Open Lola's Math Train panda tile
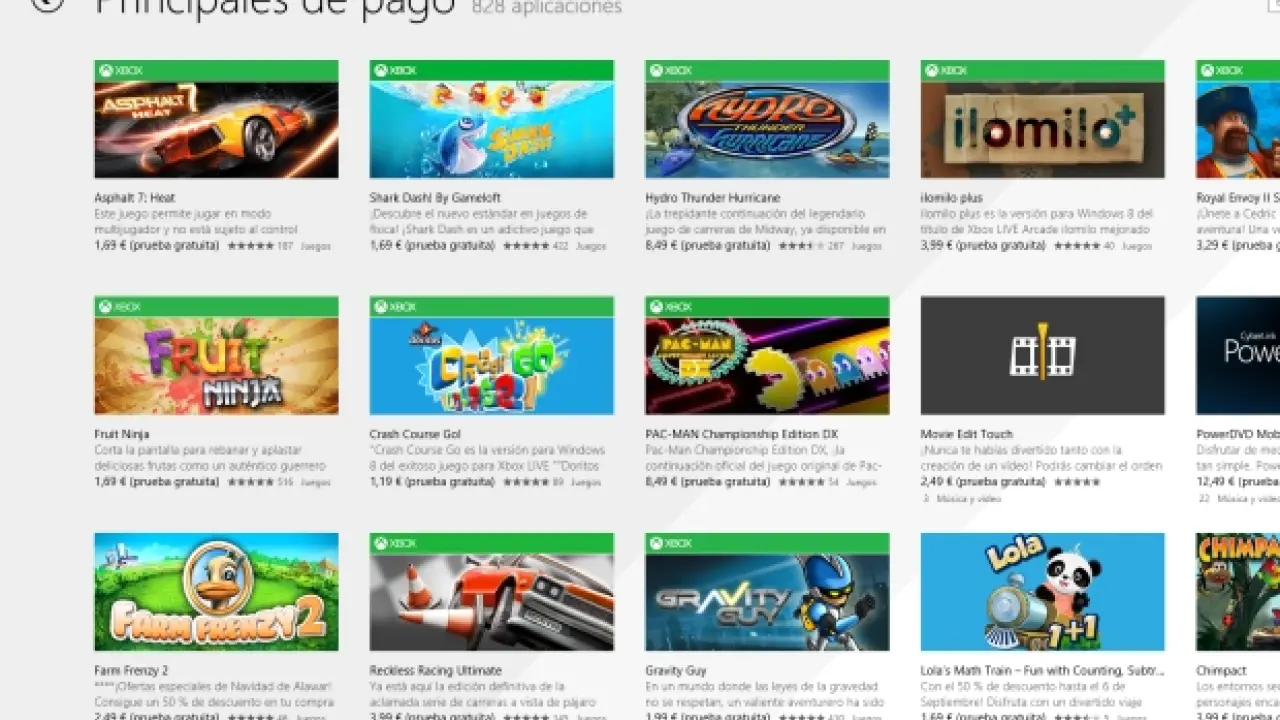 1043,592
